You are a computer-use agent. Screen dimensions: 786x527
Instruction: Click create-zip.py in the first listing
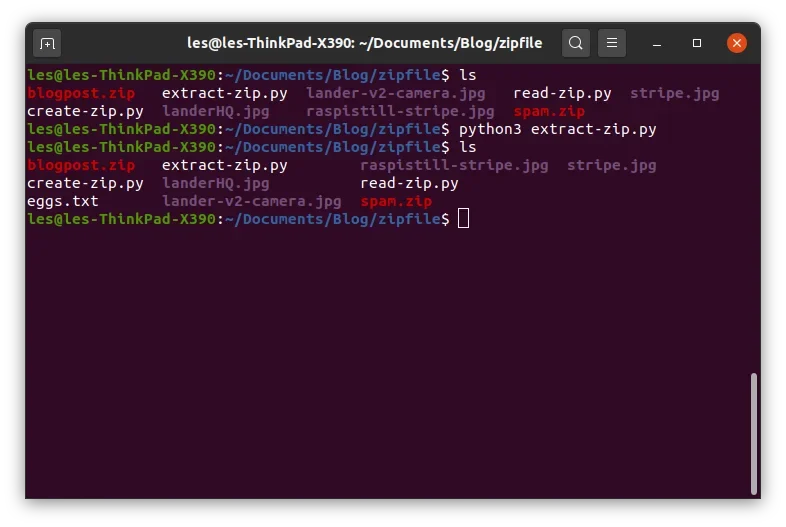(85, 111)
